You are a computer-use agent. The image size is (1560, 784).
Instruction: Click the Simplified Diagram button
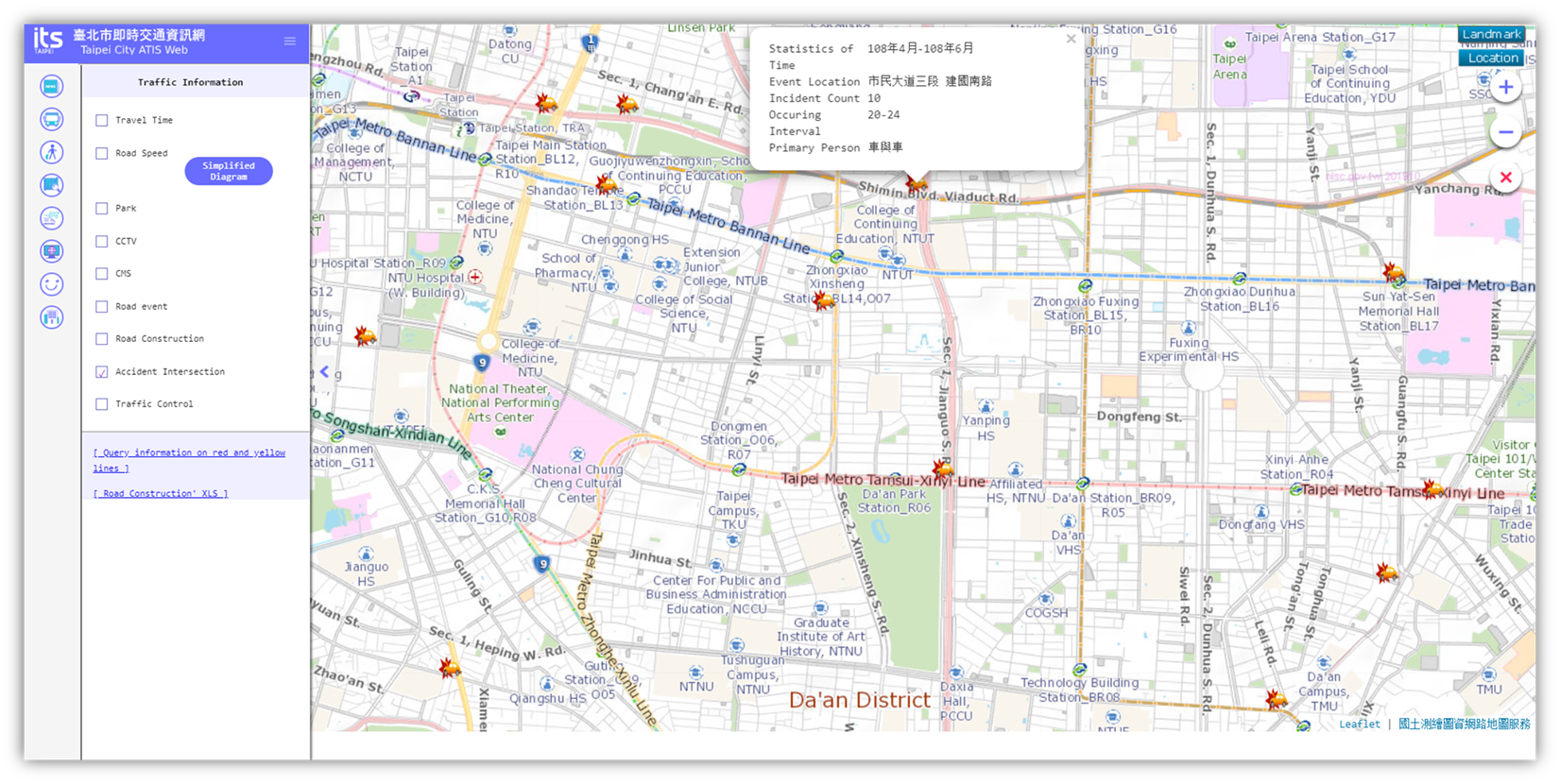tap(229, 171)
